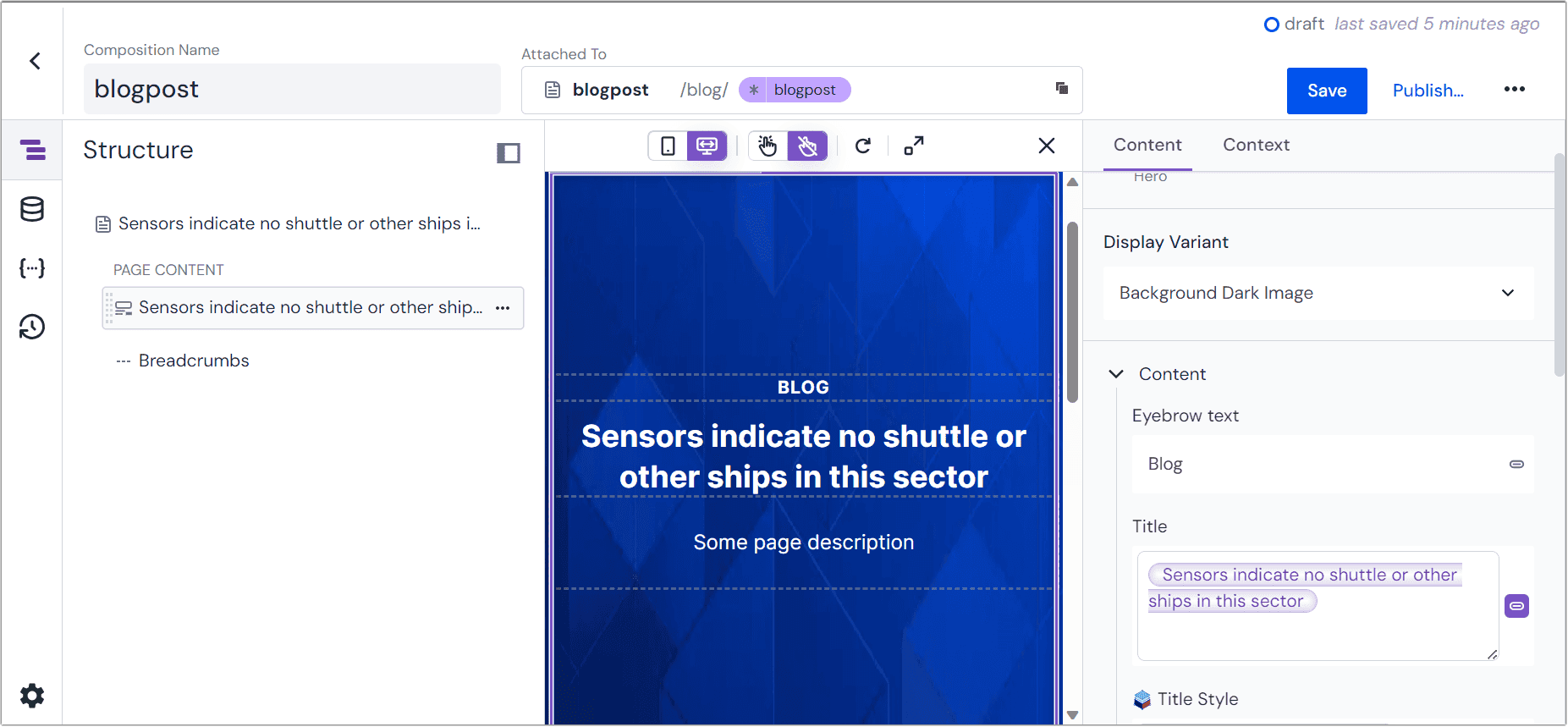
Task: Click the bold blogpost node in Attached To
Action: (610, 90)
